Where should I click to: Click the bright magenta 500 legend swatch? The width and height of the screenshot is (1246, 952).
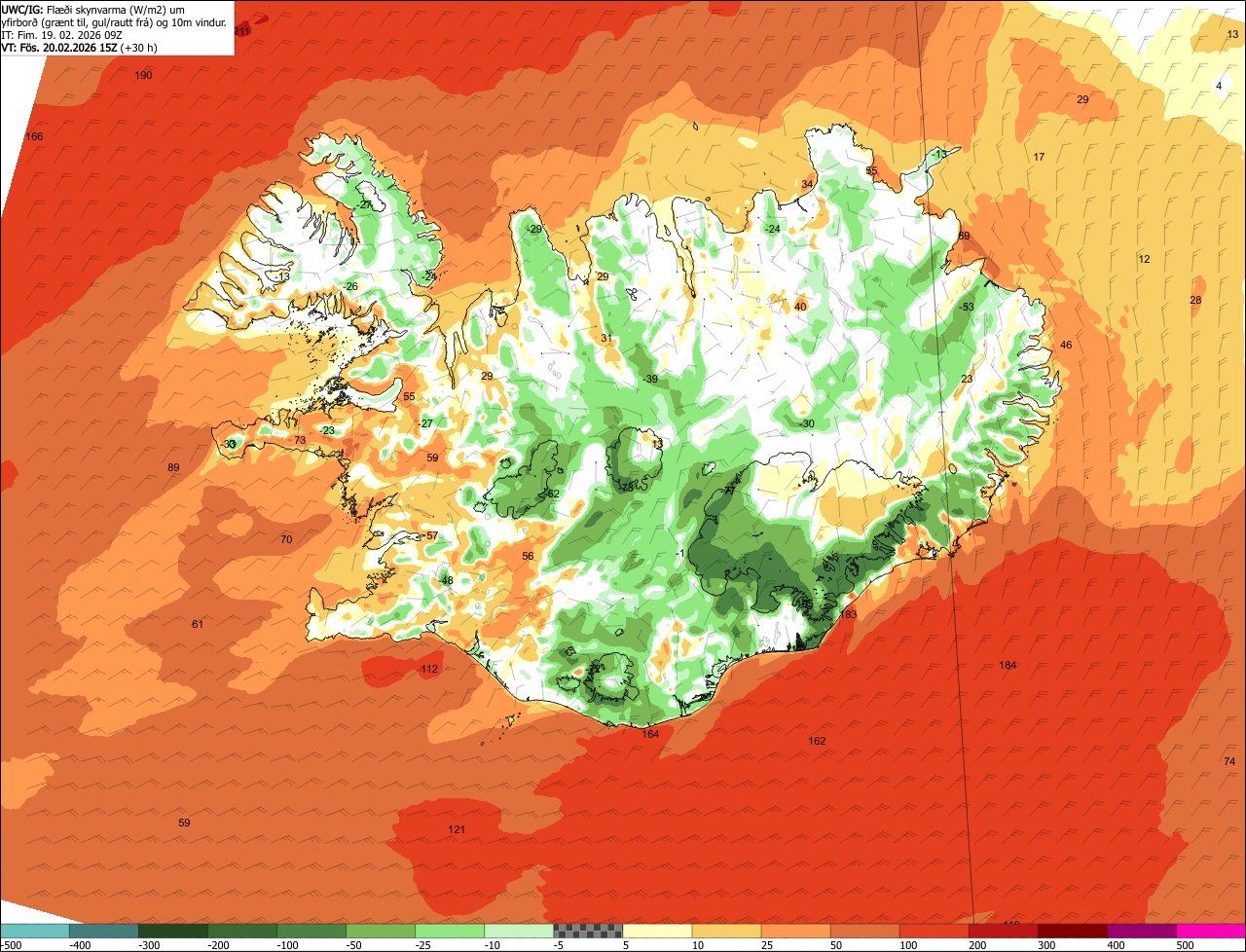1211,931
